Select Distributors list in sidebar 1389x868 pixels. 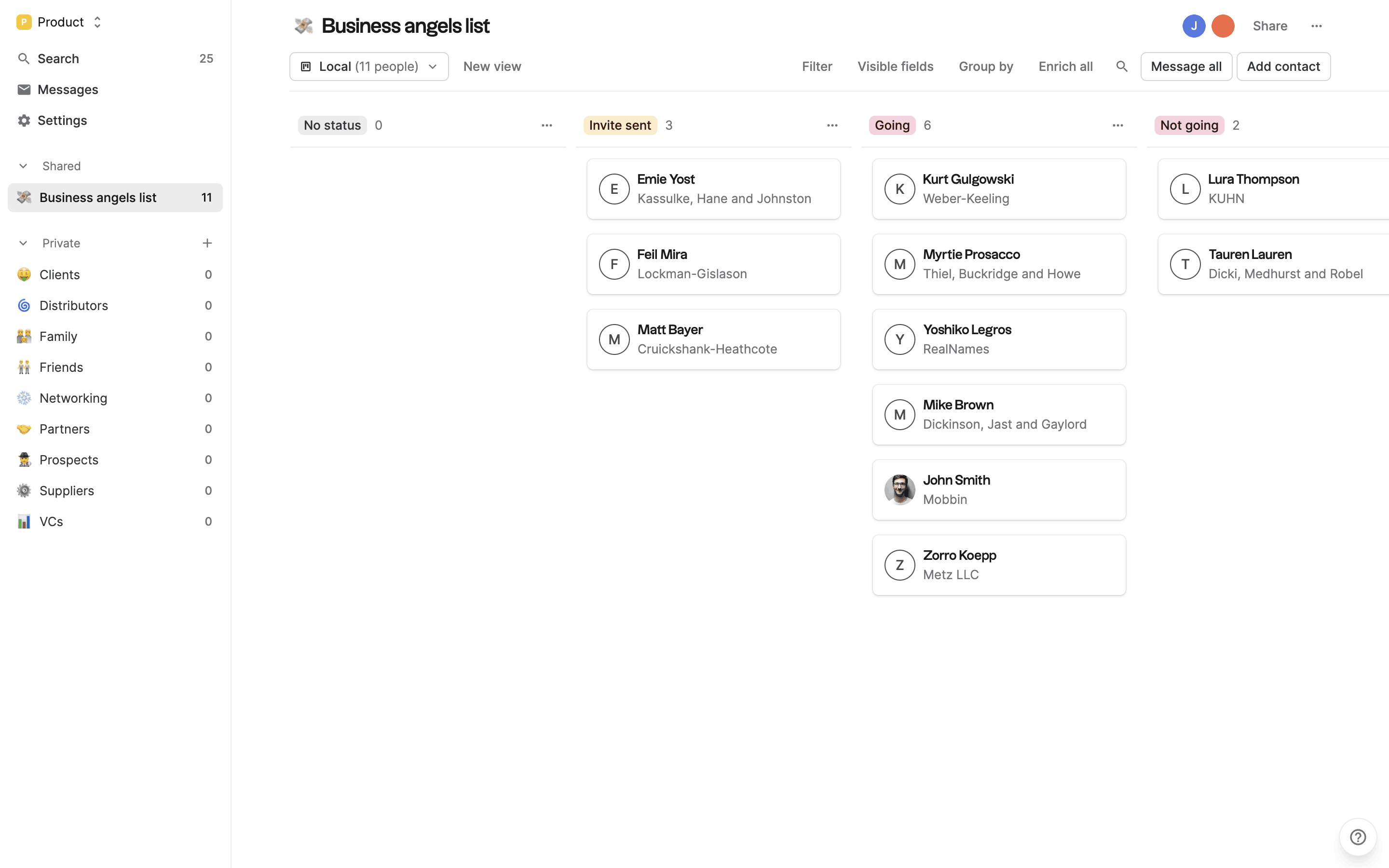click(x=73, y=305)
